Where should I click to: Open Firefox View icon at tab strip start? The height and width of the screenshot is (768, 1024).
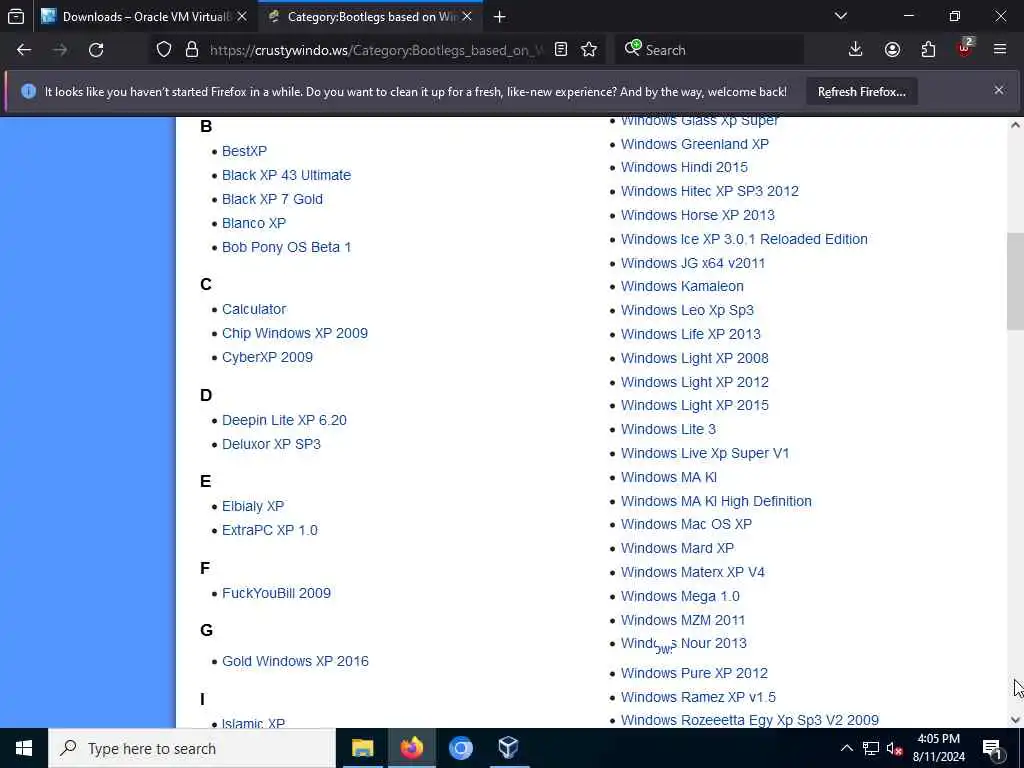pyautogui.click(x=16, y=16)
